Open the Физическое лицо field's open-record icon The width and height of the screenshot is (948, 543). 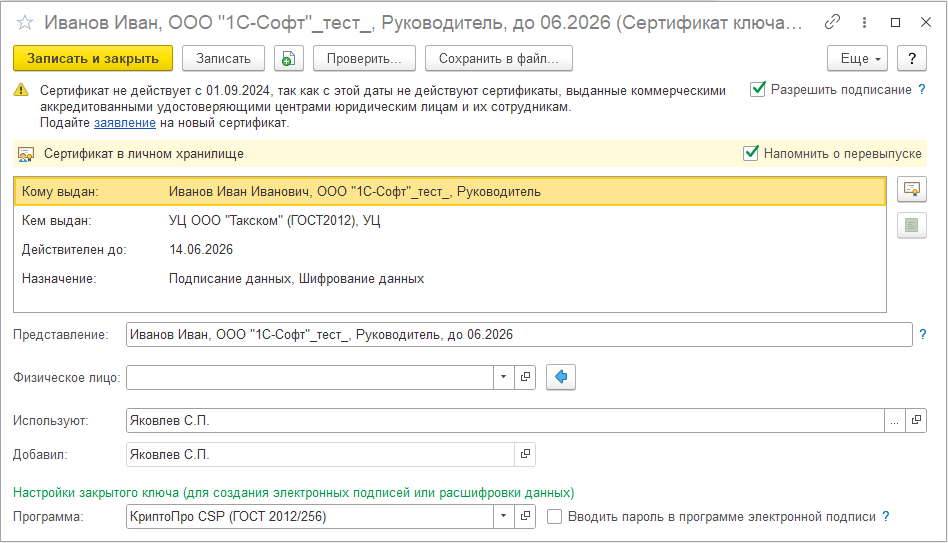[x=526, y=377]
